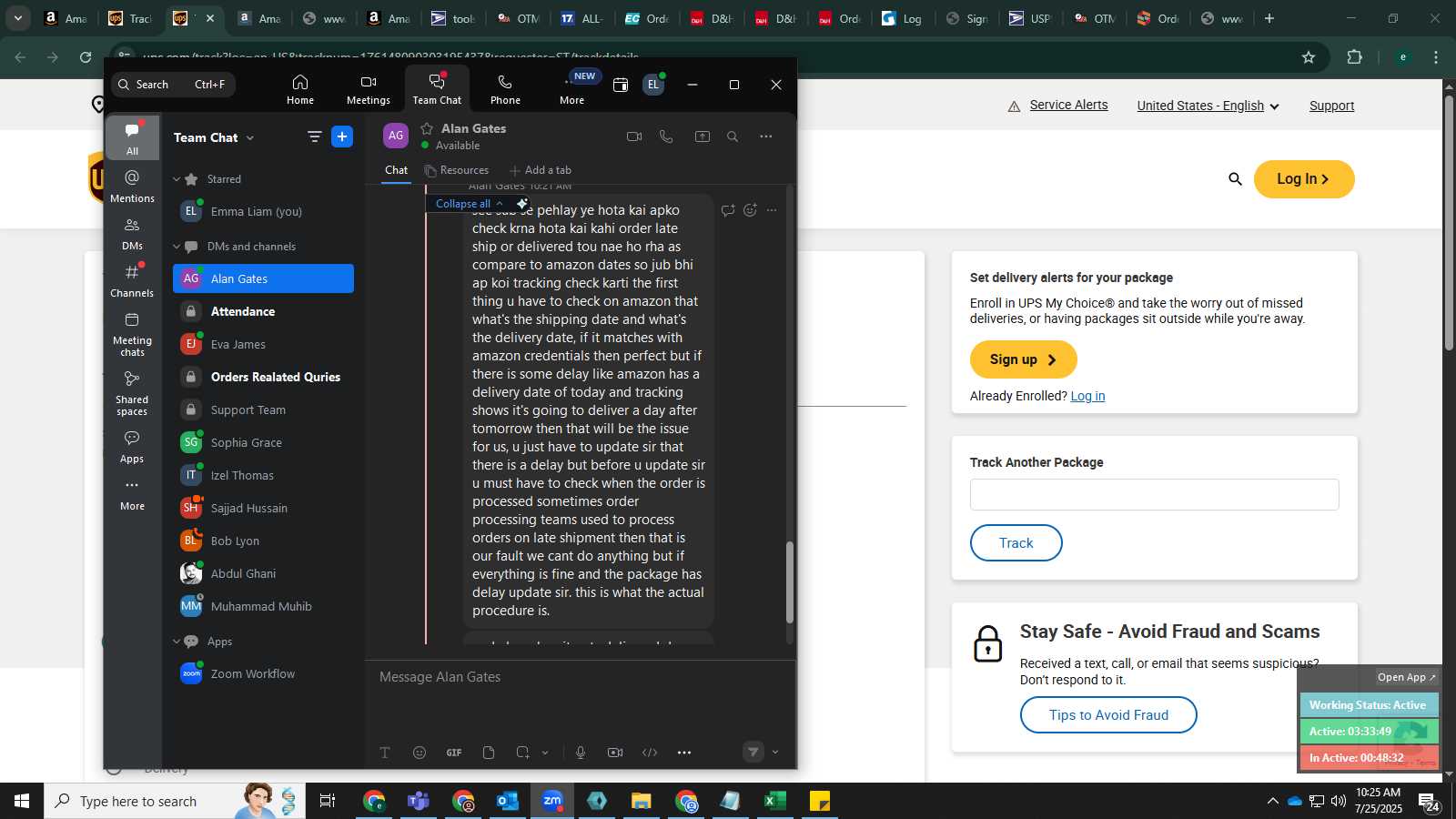Open the More menu in Zoom toolbar
The image size is (1456, 819).
click(x=572, y=89)
